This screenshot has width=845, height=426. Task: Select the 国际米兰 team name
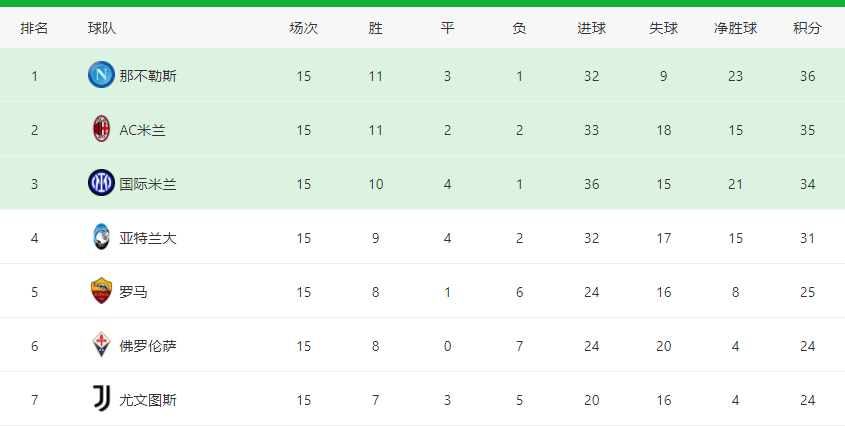tap(148, 184)
